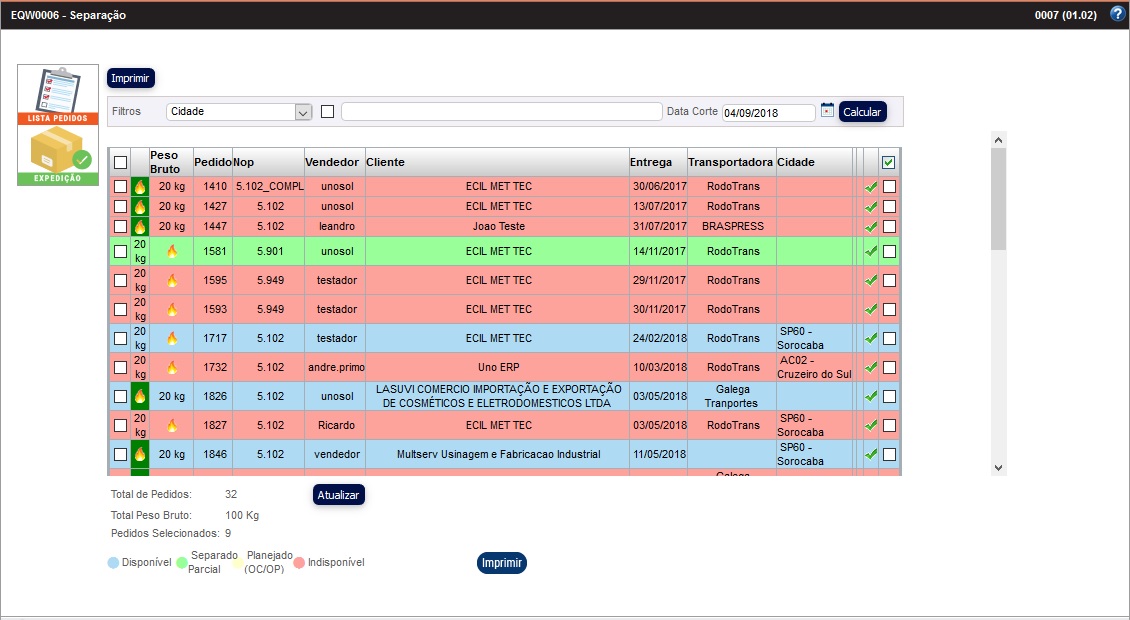Click scrollbar down arrow of orders list
Viewport: 1130px width, 620px height.
pyautogui.click(x=998, y=467)
